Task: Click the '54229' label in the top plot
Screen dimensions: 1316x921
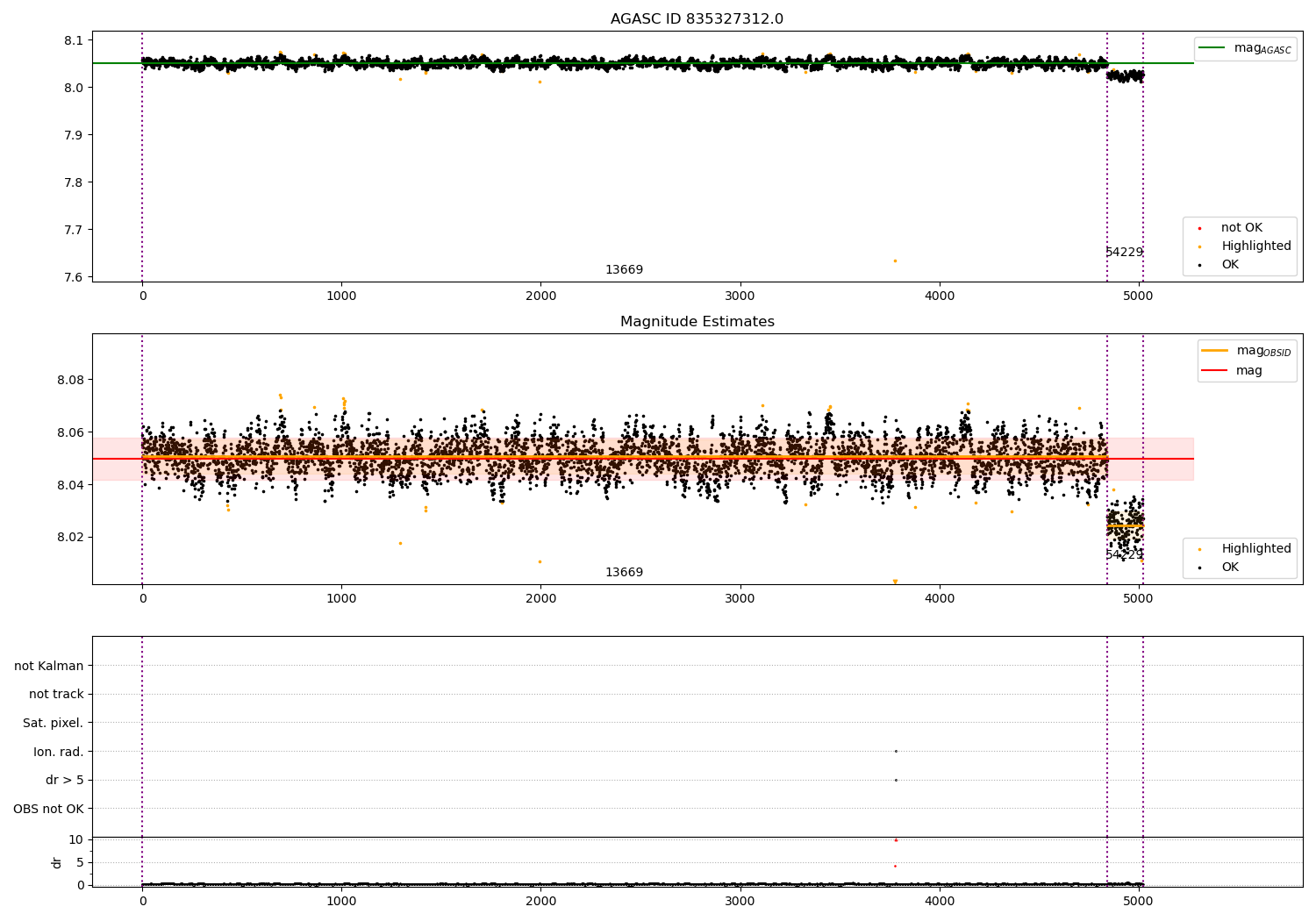Action: (1124, 253)
